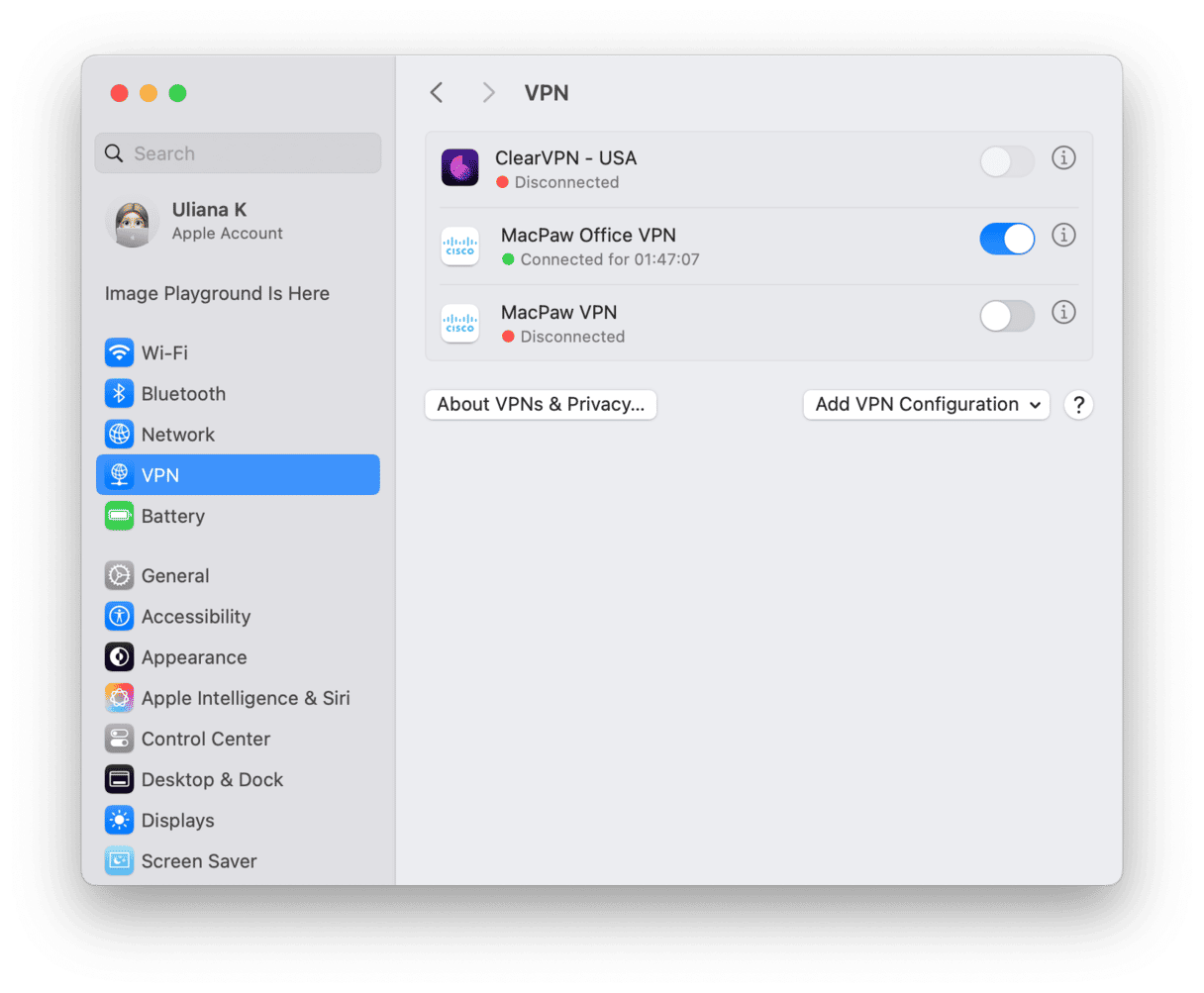The width and height of the screenshot is (1204, 993).
Task: Click the Battery sidebar icon
Action: coord(119,516)
